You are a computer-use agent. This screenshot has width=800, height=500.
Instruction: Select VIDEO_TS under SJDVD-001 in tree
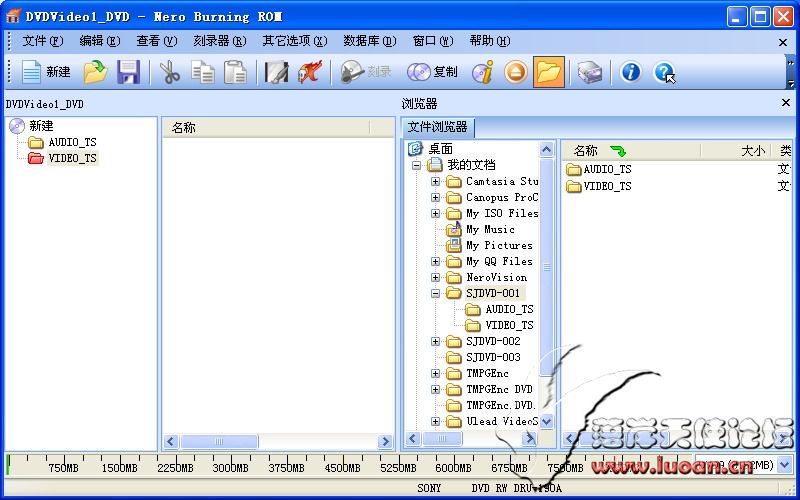(x=509, y=325)
